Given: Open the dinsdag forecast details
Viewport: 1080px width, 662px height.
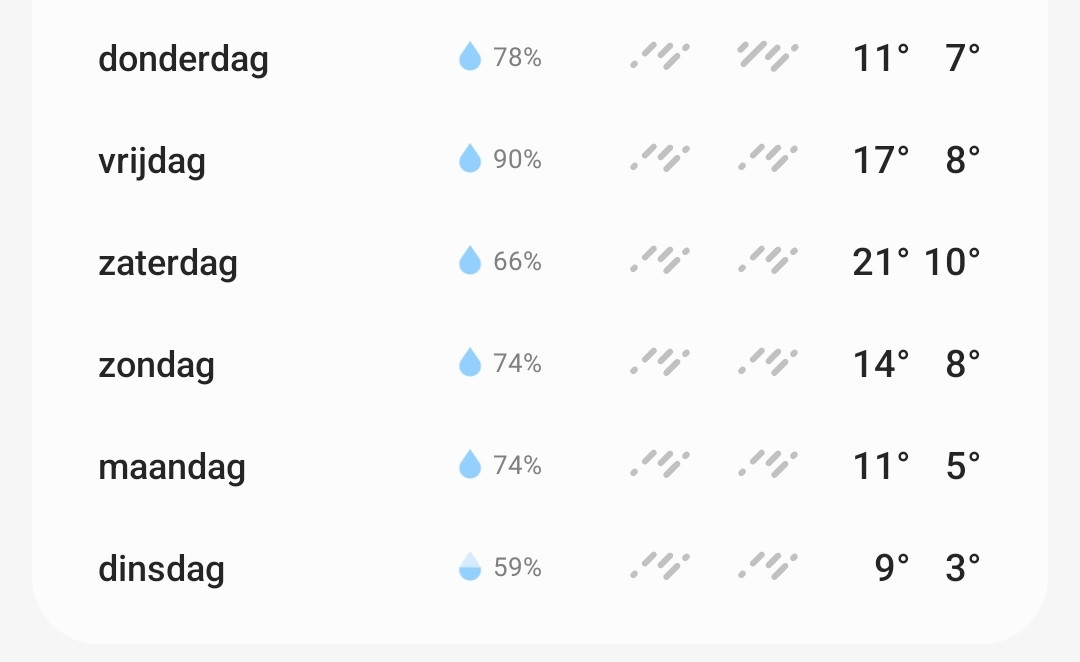Looking at the screenshot, I should tap(540, 567).
